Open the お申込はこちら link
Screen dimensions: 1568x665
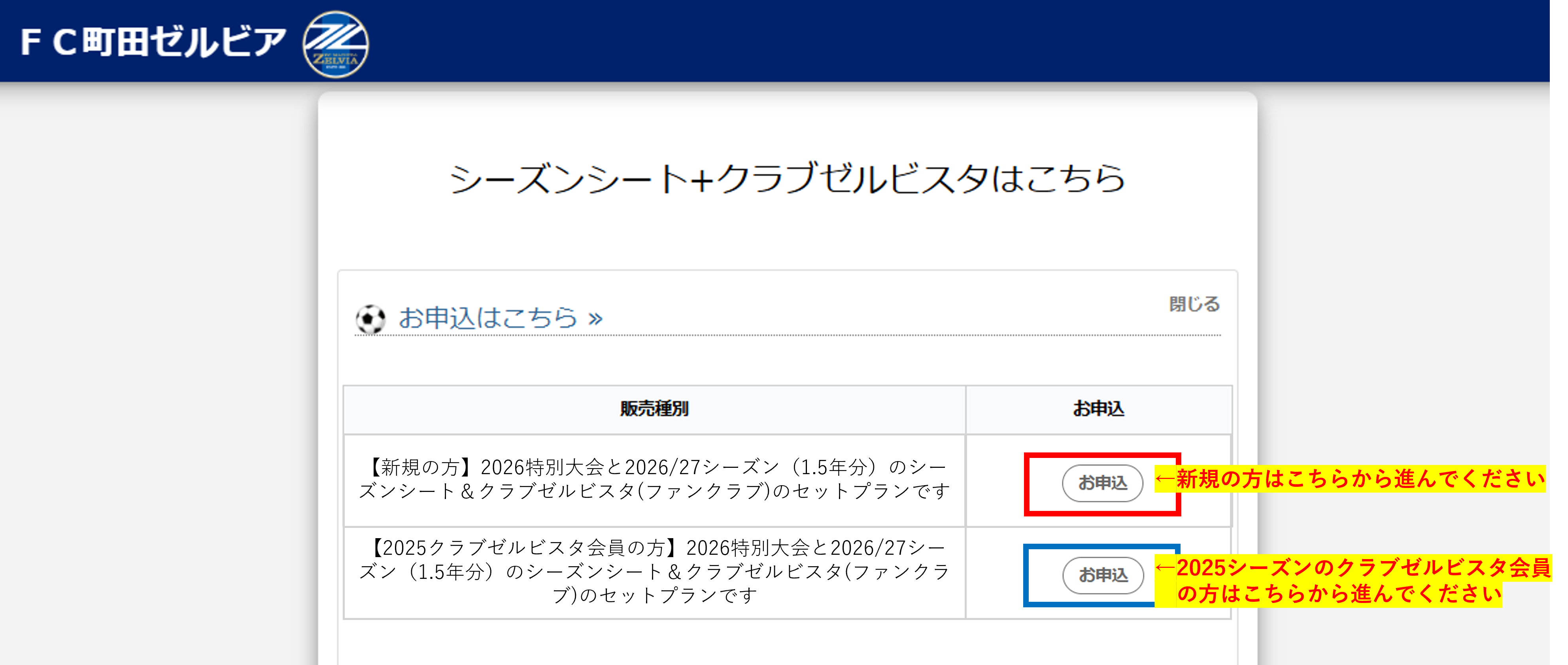click(x=487, y=318)
